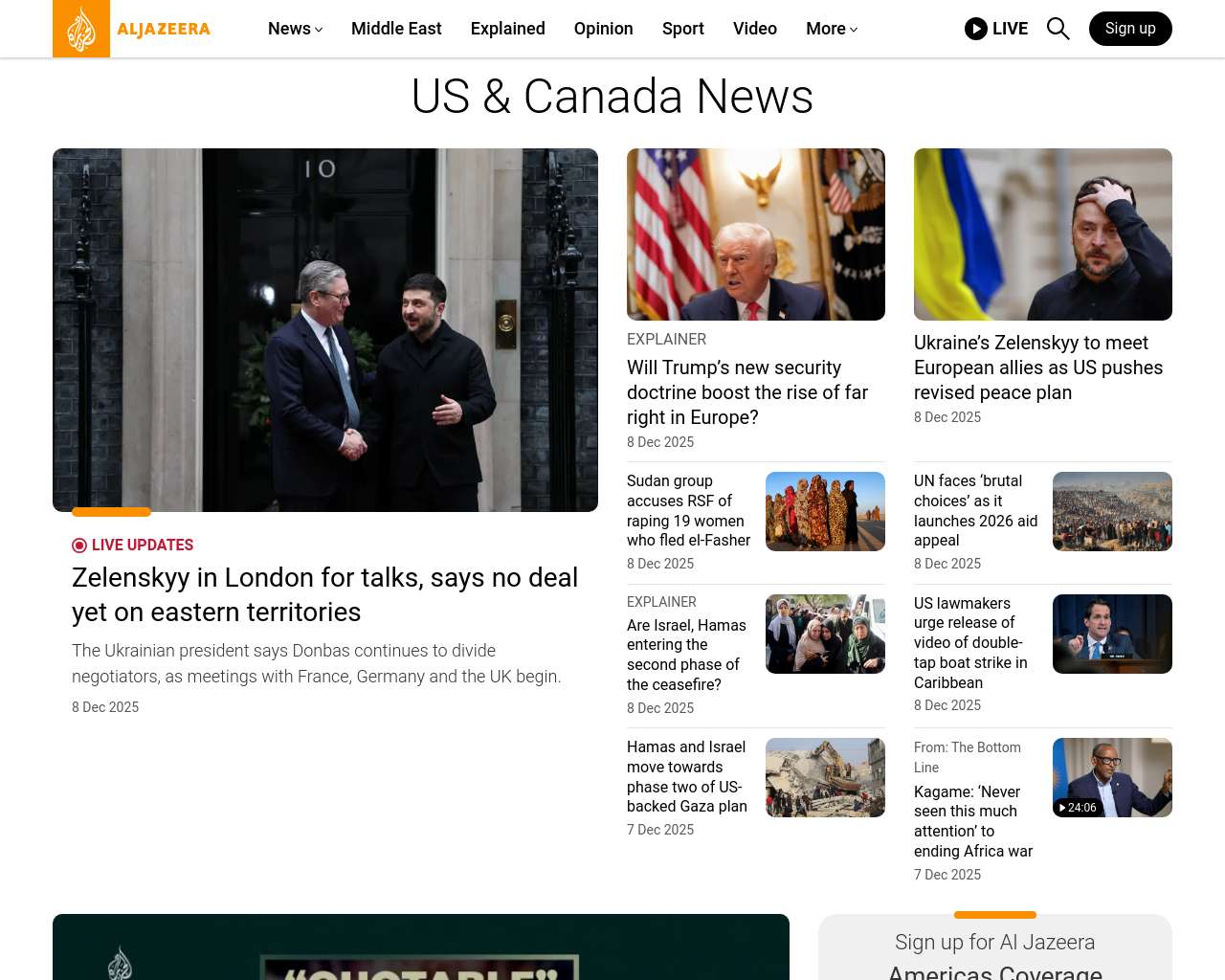This screenshot has width=1225, height=980.
Task: Click the Israel Hamas ceasefire crowd thumbnail
Action: click(x=825, y=634)
